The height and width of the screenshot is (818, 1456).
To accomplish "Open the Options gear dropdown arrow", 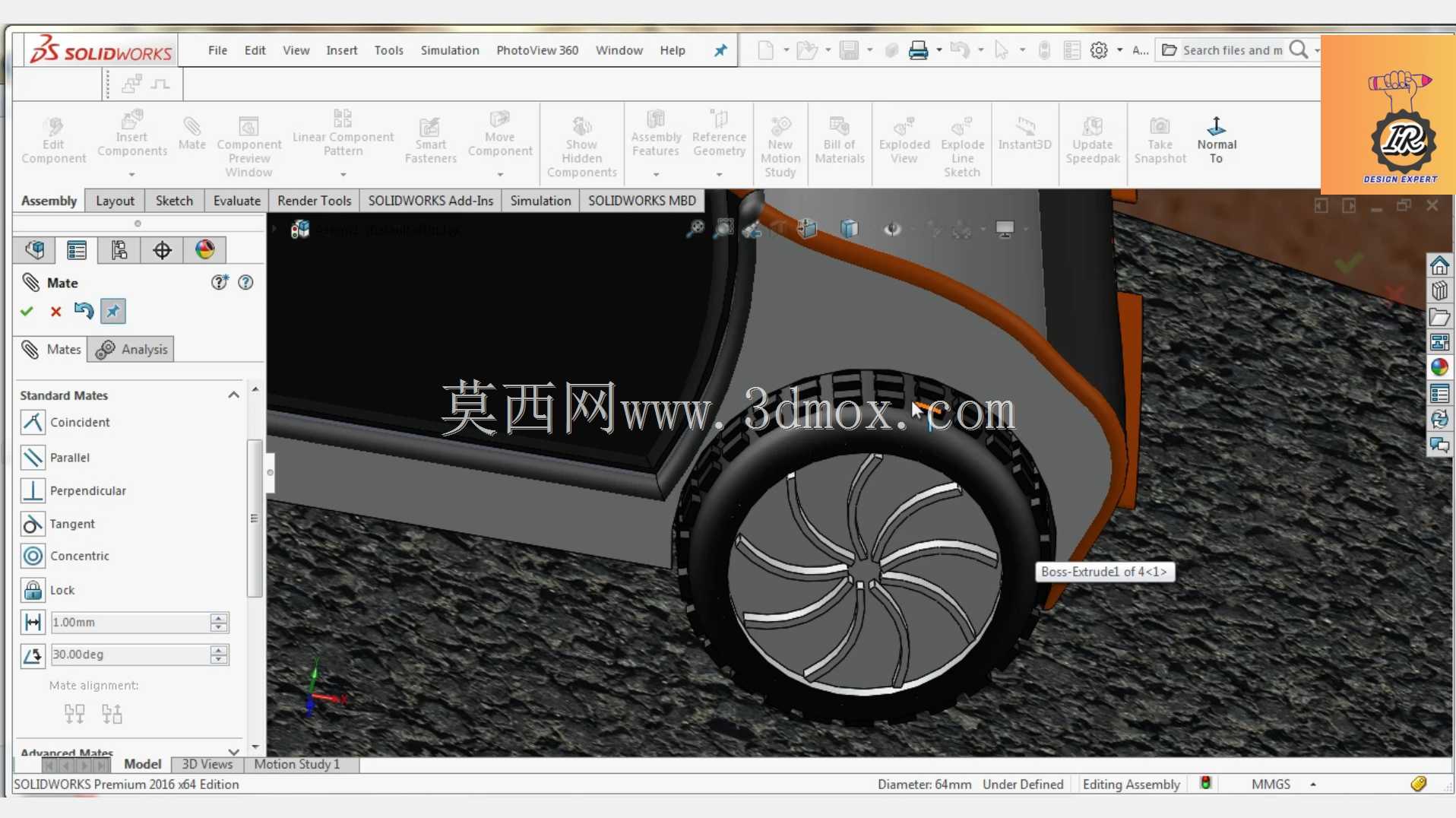I will [1119, 50].
